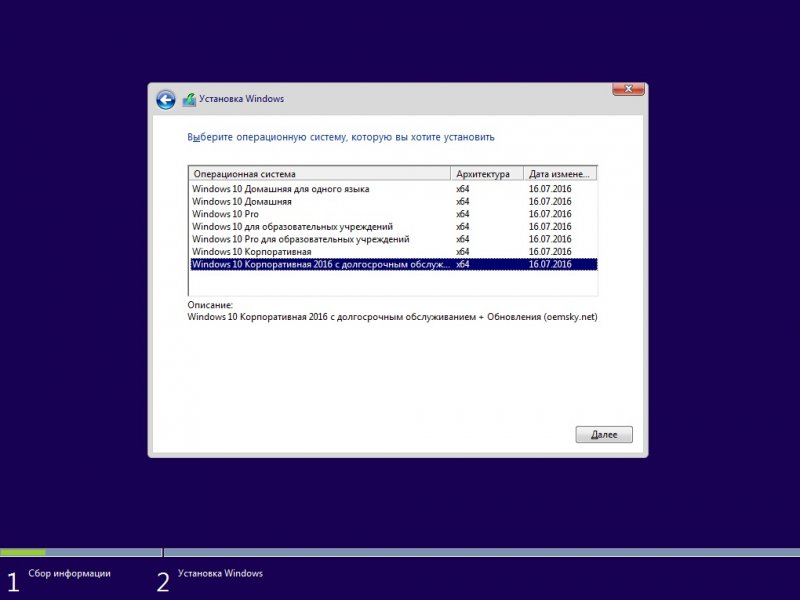This screenshot has width=800, height=600.
Task: Select the Windows 10 Домашняя row
Action: (393, 202)
